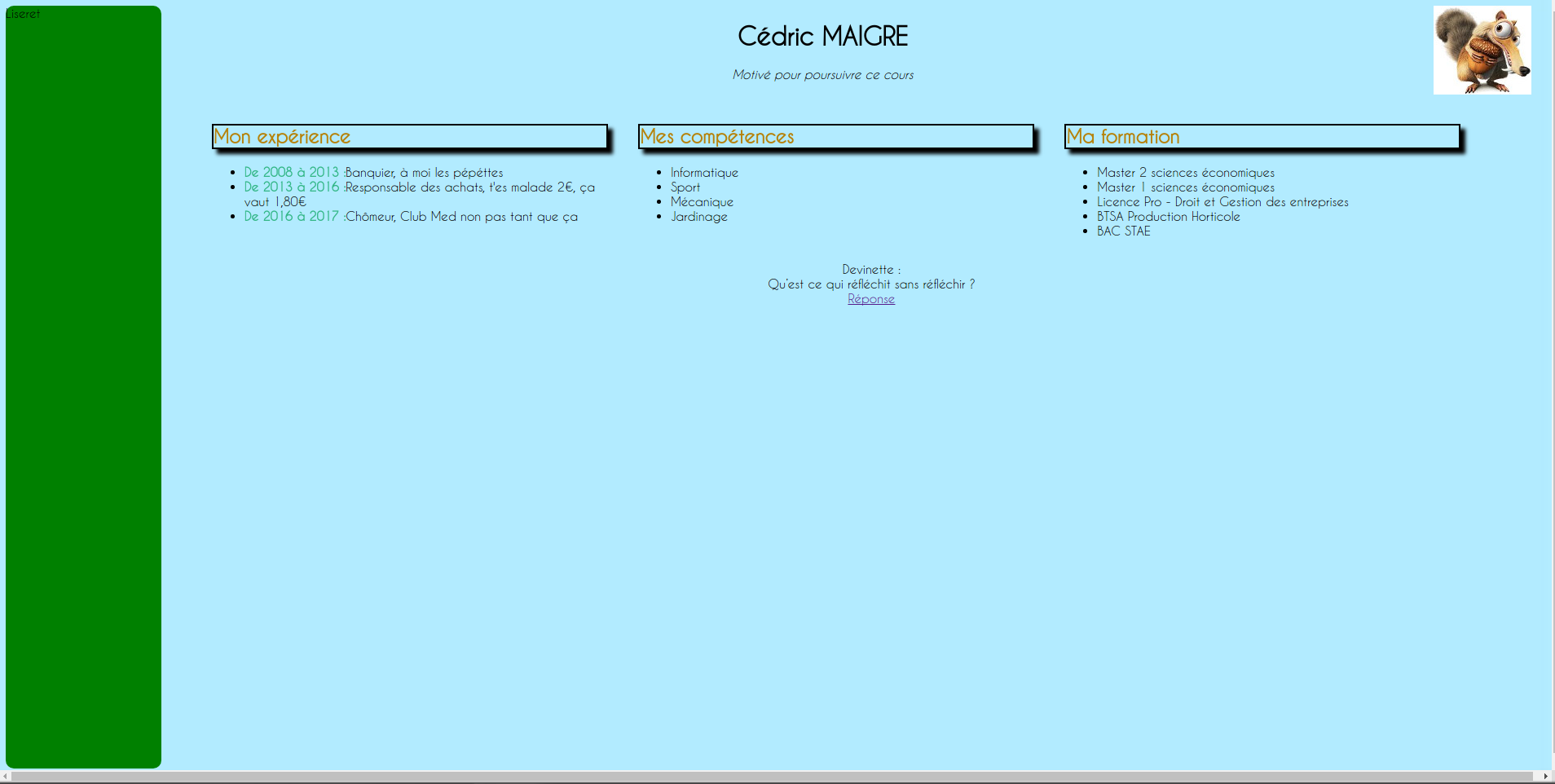Screen dimensions: 1555x784
Task: Click the left arrow of the horizontal scrollbar
Action: click(x=7, y=776)
